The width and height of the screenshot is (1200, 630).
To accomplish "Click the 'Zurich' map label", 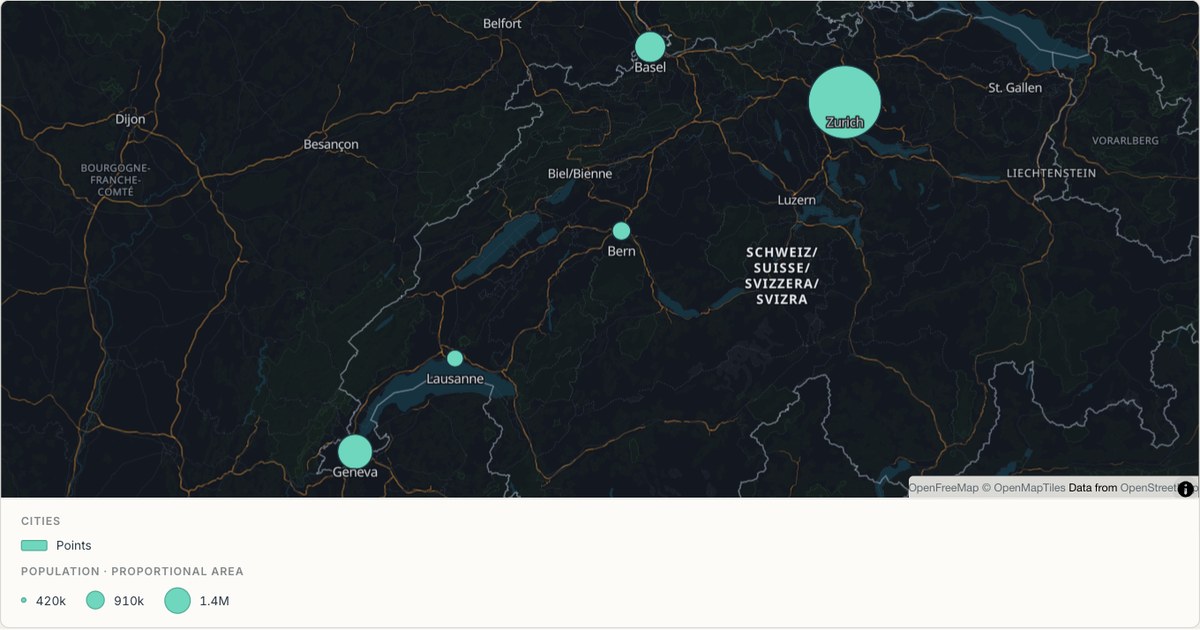I will (x=845, y=123).
